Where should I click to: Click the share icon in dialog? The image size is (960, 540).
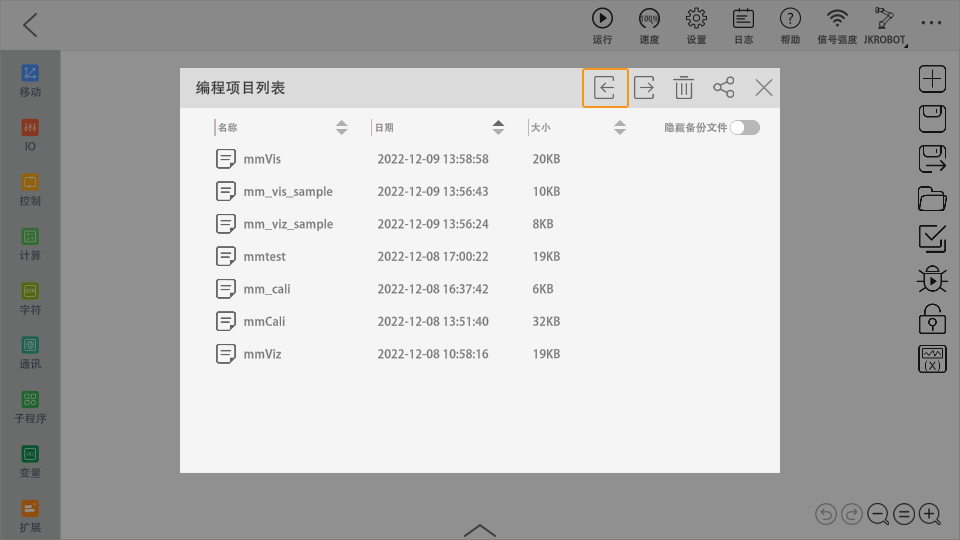(x=724, y=88)
